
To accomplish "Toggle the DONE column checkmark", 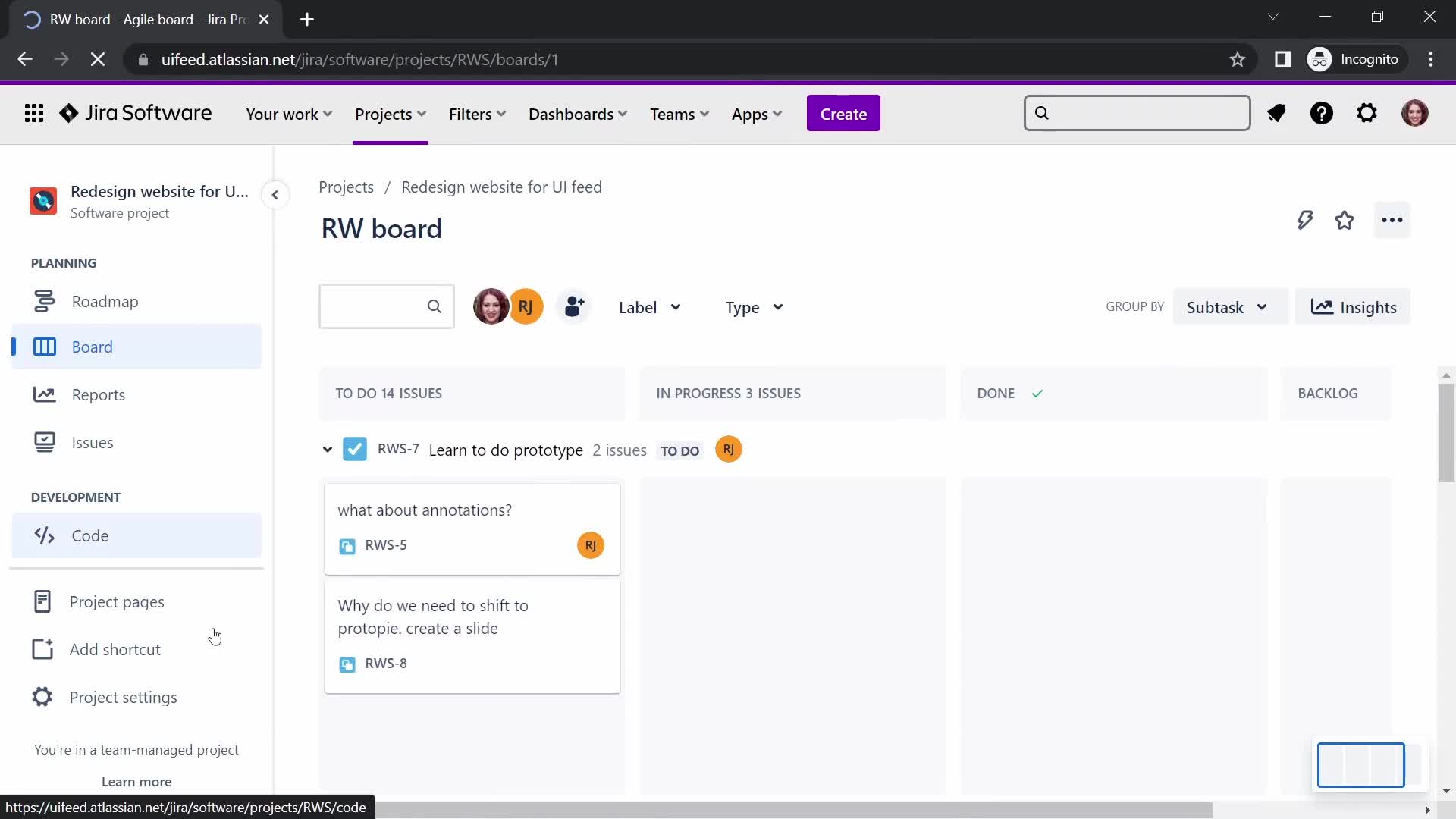I will [1039, 393].
